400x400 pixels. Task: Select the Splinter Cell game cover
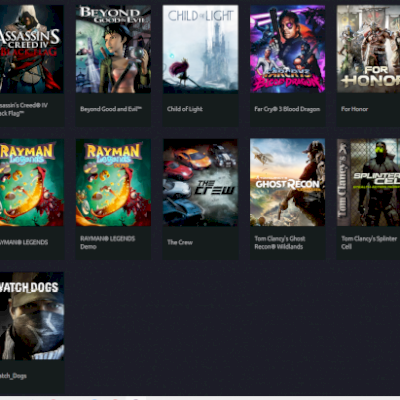[x=368, y=183]
